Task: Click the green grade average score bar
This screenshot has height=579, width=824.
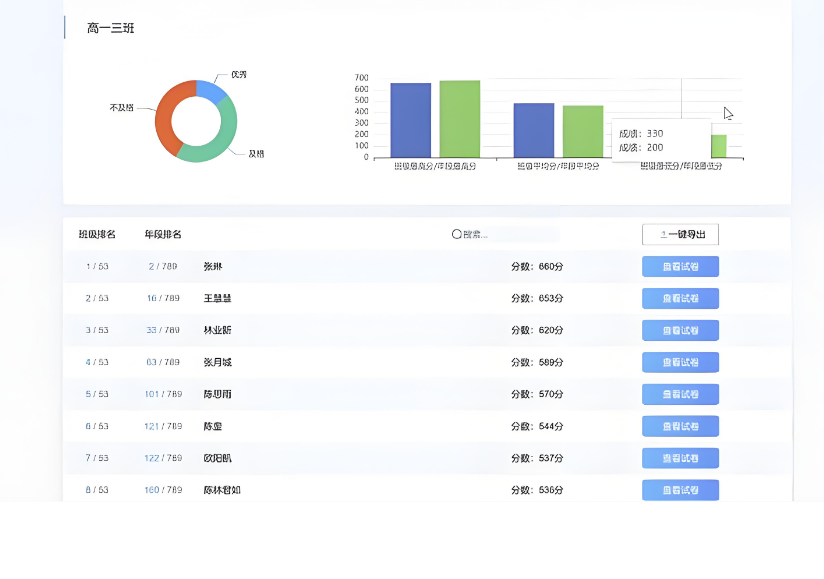Action: (583, 131)
